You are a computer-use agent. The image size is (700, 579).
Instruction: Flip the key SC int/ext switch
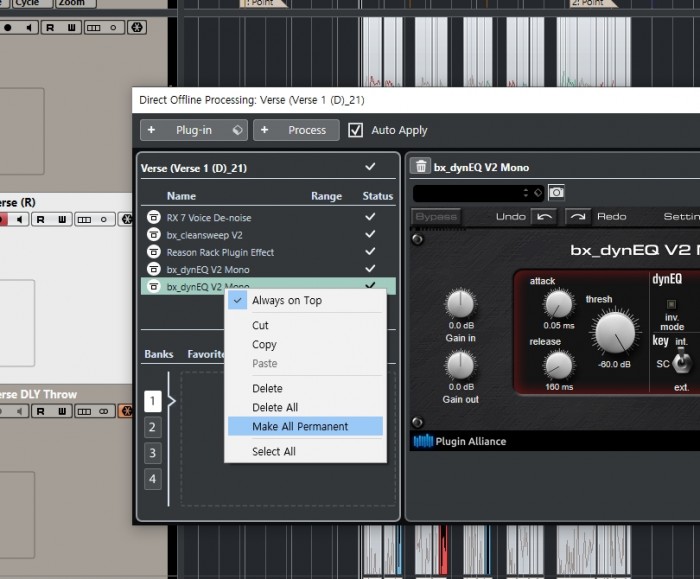coord(682,362)
